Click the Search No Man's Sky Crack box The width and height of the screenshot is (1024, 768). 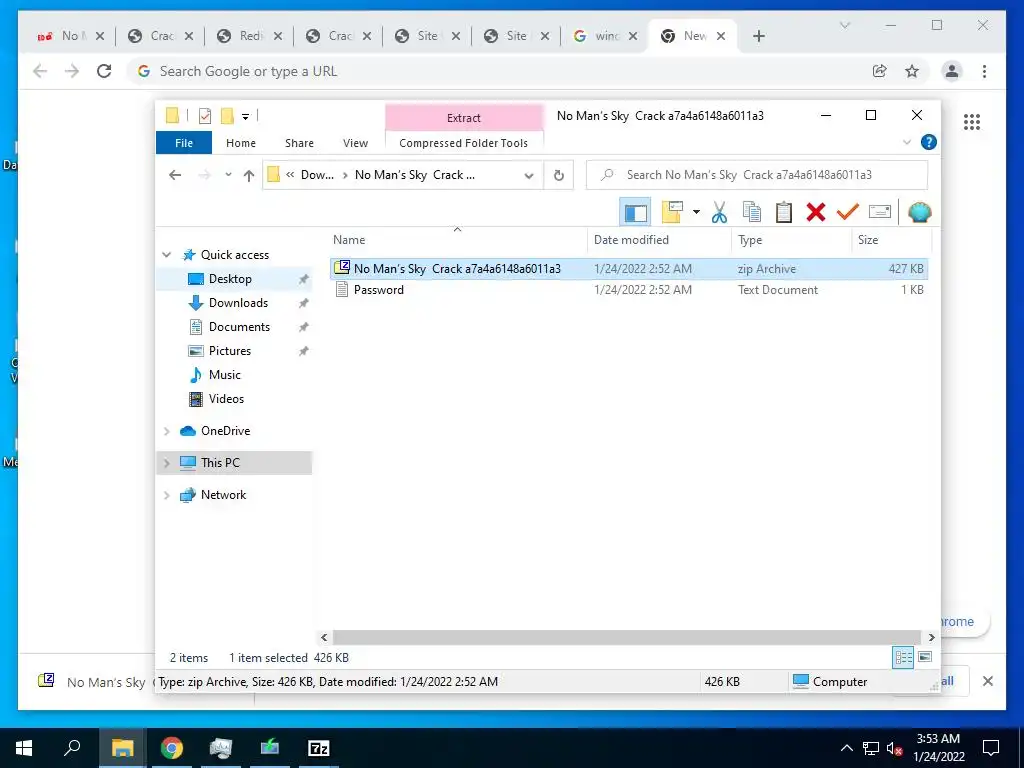pos(757,175)
